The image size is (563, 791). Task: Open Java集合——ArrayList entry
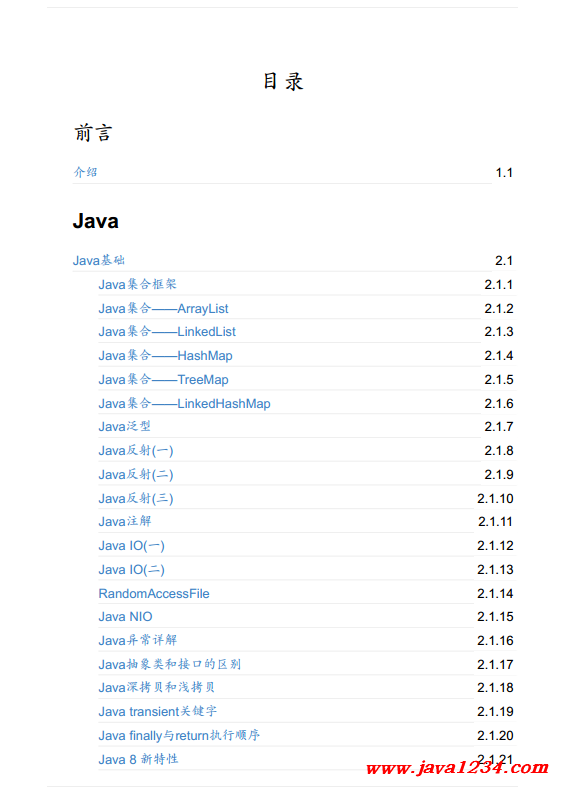pos(163,308)
